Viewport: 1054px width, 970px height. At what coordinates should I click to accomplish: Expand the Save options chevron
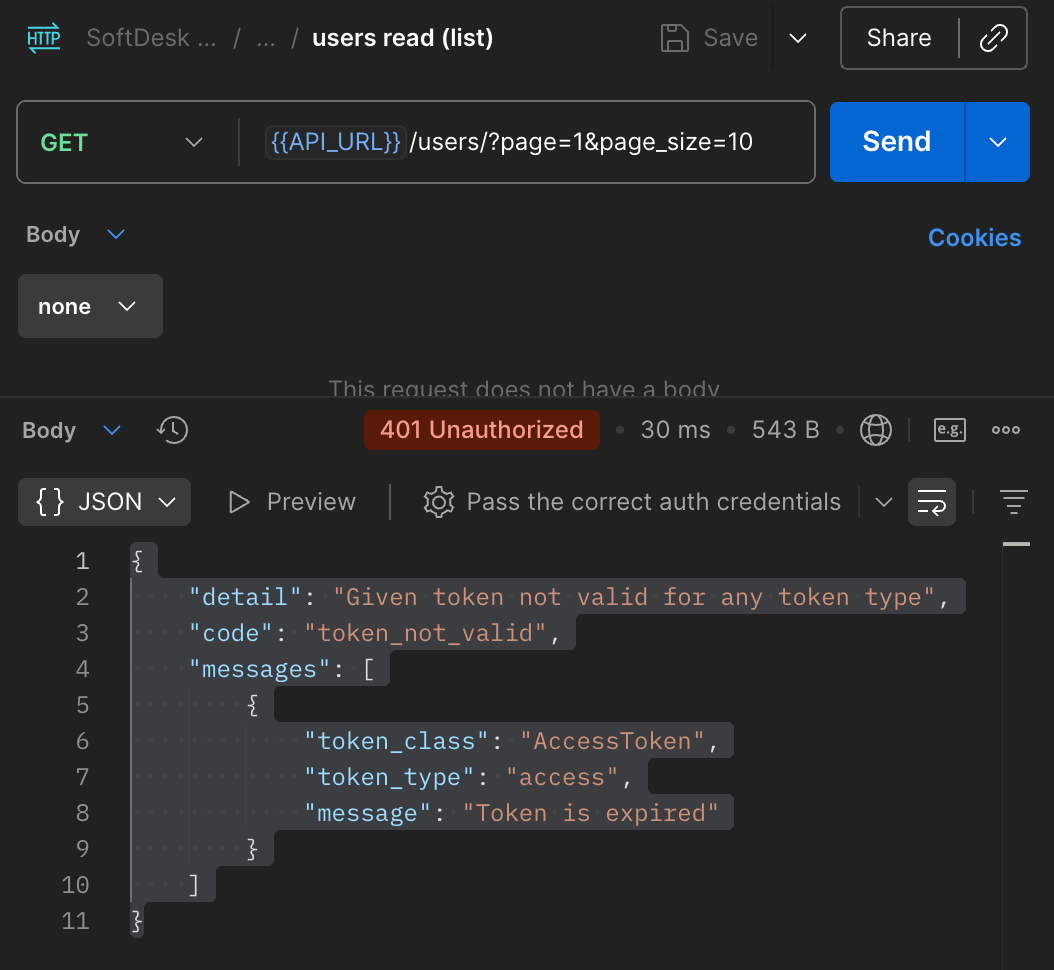coord(798,39)
